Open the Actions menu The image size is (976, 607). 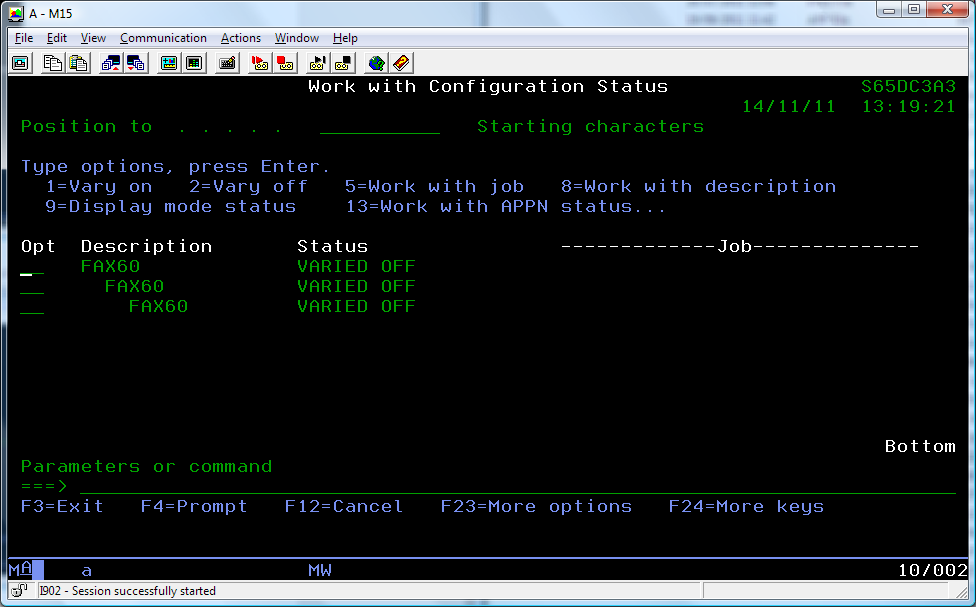(240, 38)
